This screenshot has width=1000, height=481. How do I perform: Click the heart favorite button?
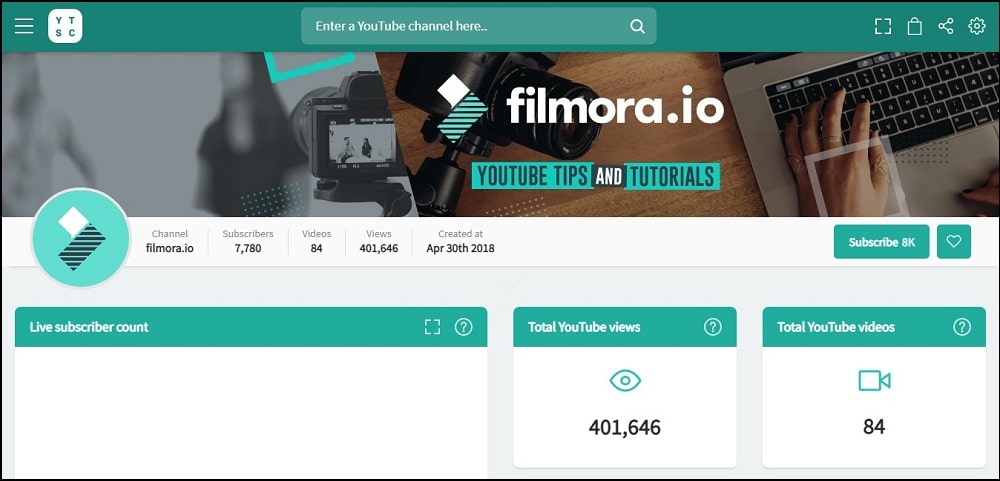[953, 242]
